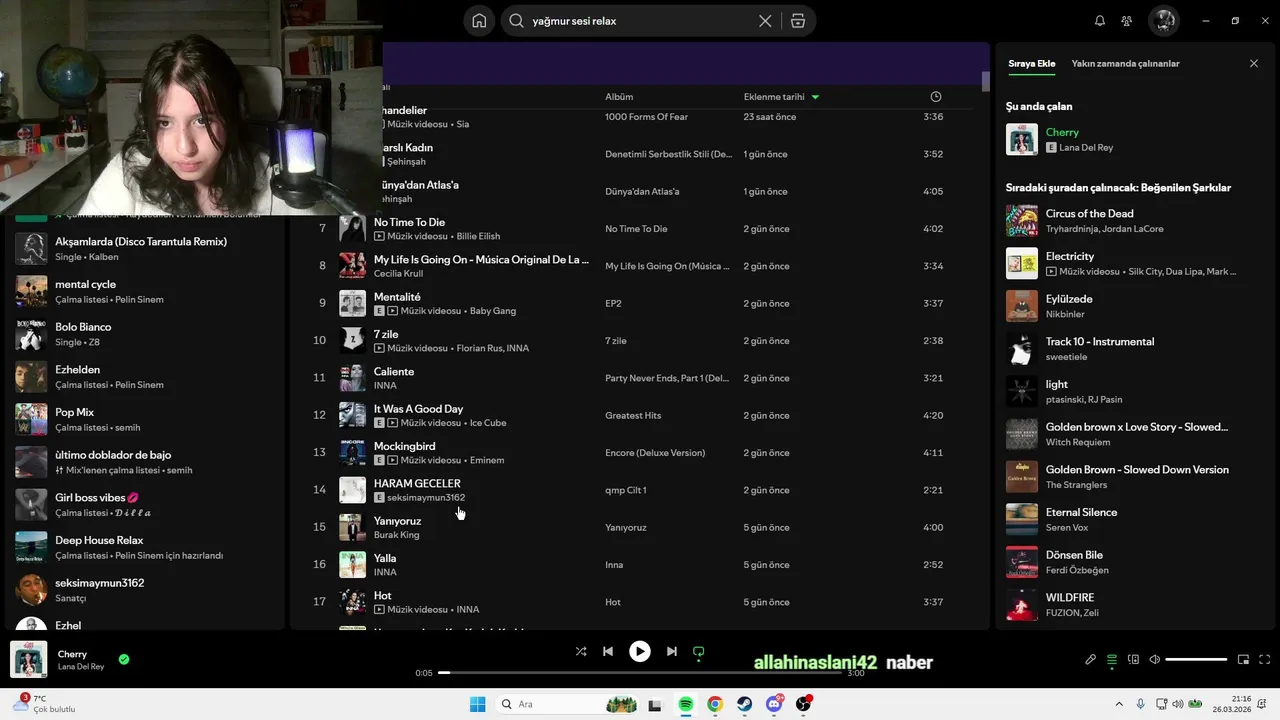The height and width of the screenshot is (720, 1280).
Task: Clear the search field with X
Action: coord(765,21)
